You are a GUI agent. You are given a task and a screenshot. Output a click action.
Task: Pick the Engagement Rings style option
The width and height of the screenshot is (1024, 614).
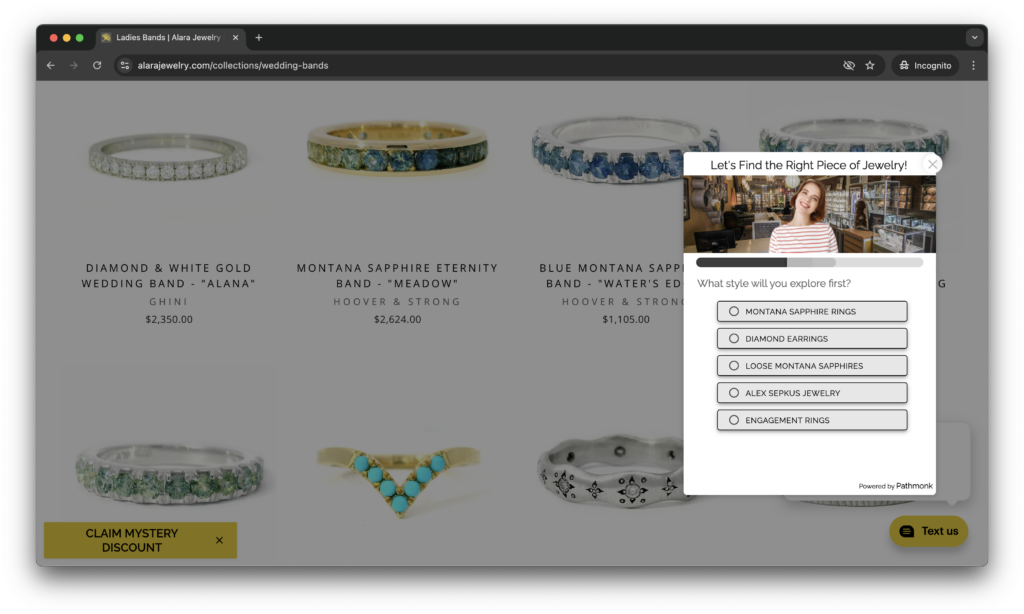(x=811, y=419)
